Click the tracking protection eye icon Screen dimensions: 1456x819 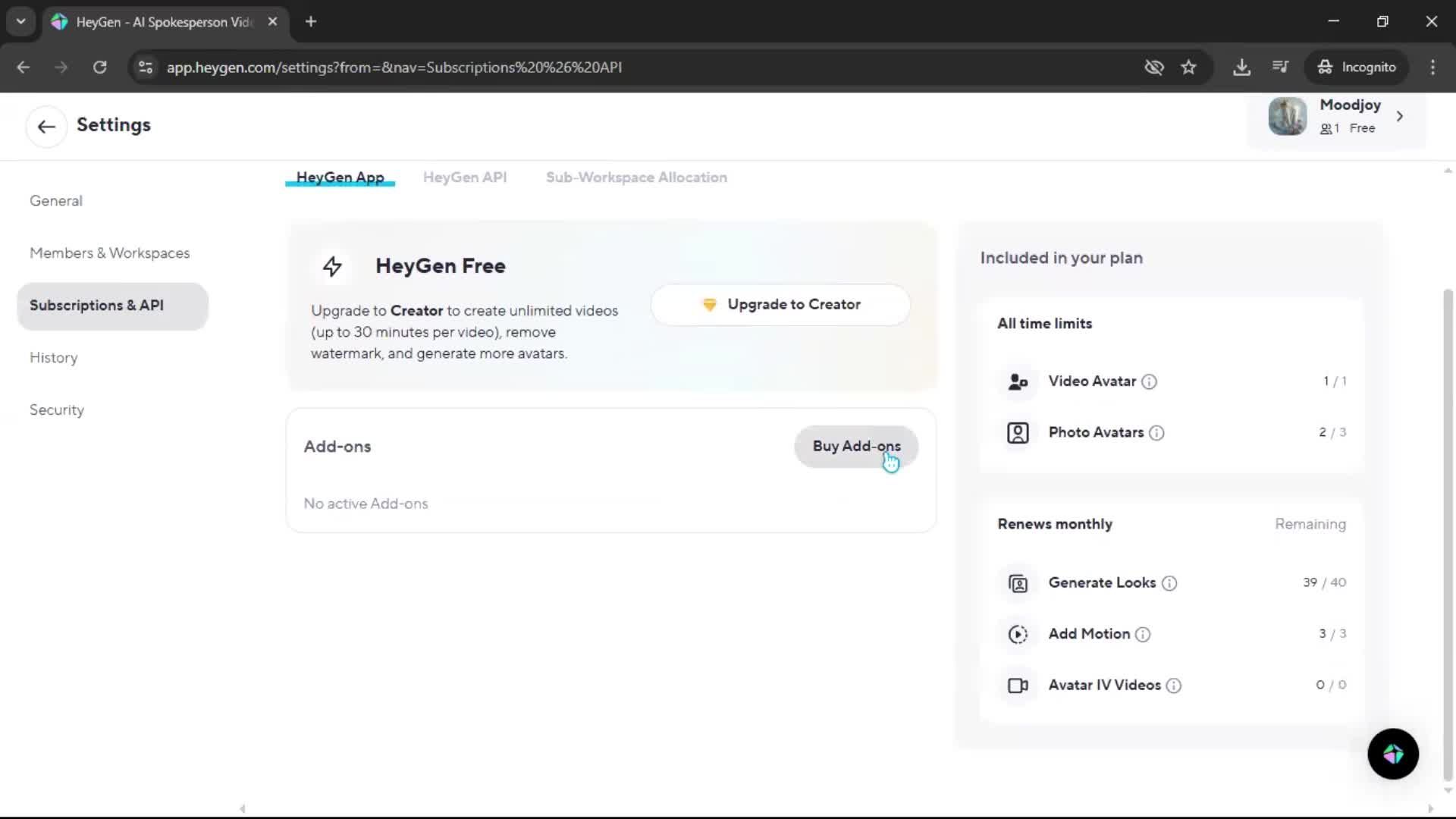coord(1153,67)
